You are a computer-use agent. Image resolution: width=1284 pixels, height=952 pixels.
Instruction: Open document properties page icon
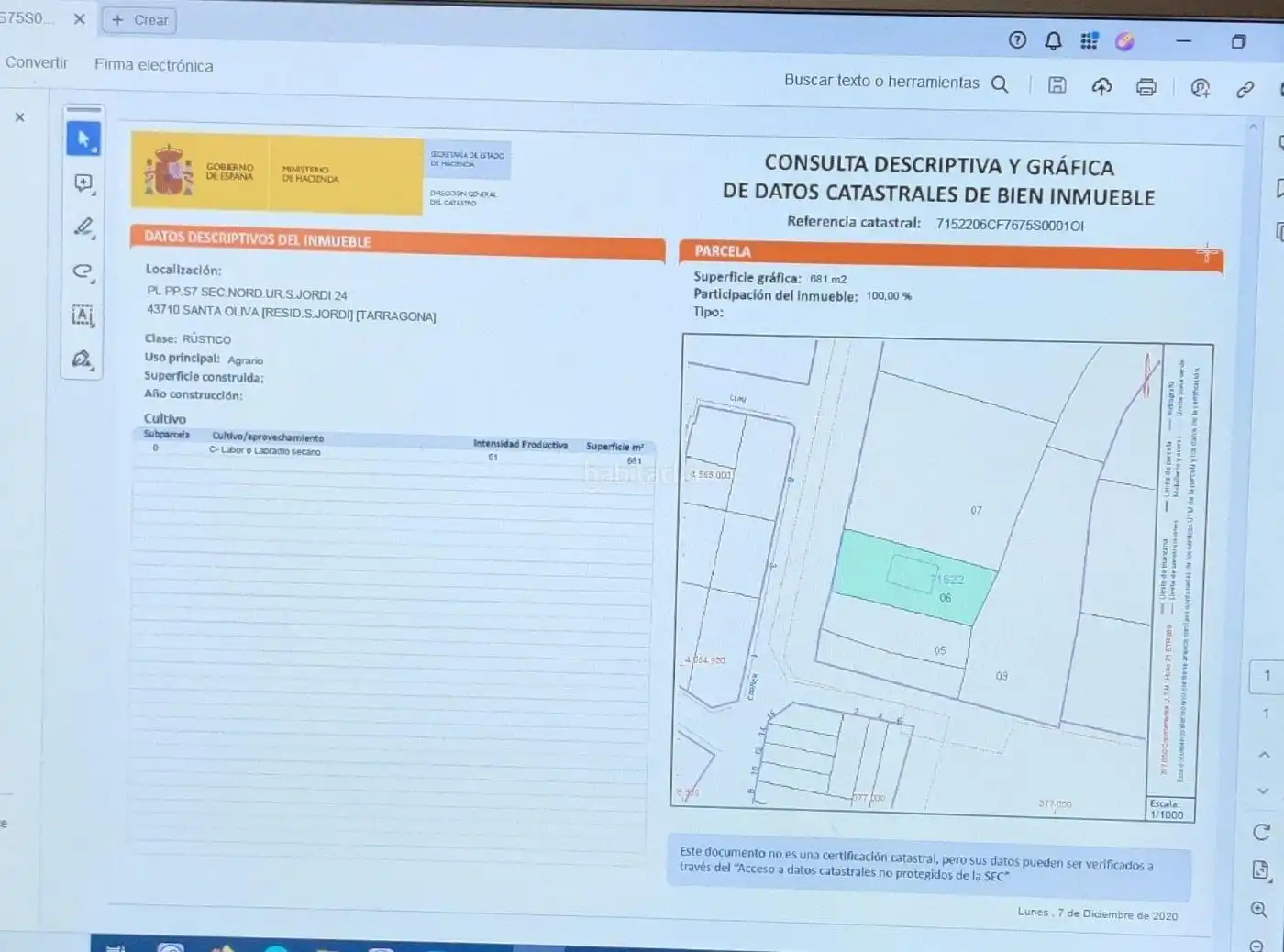pos(1261,870)
